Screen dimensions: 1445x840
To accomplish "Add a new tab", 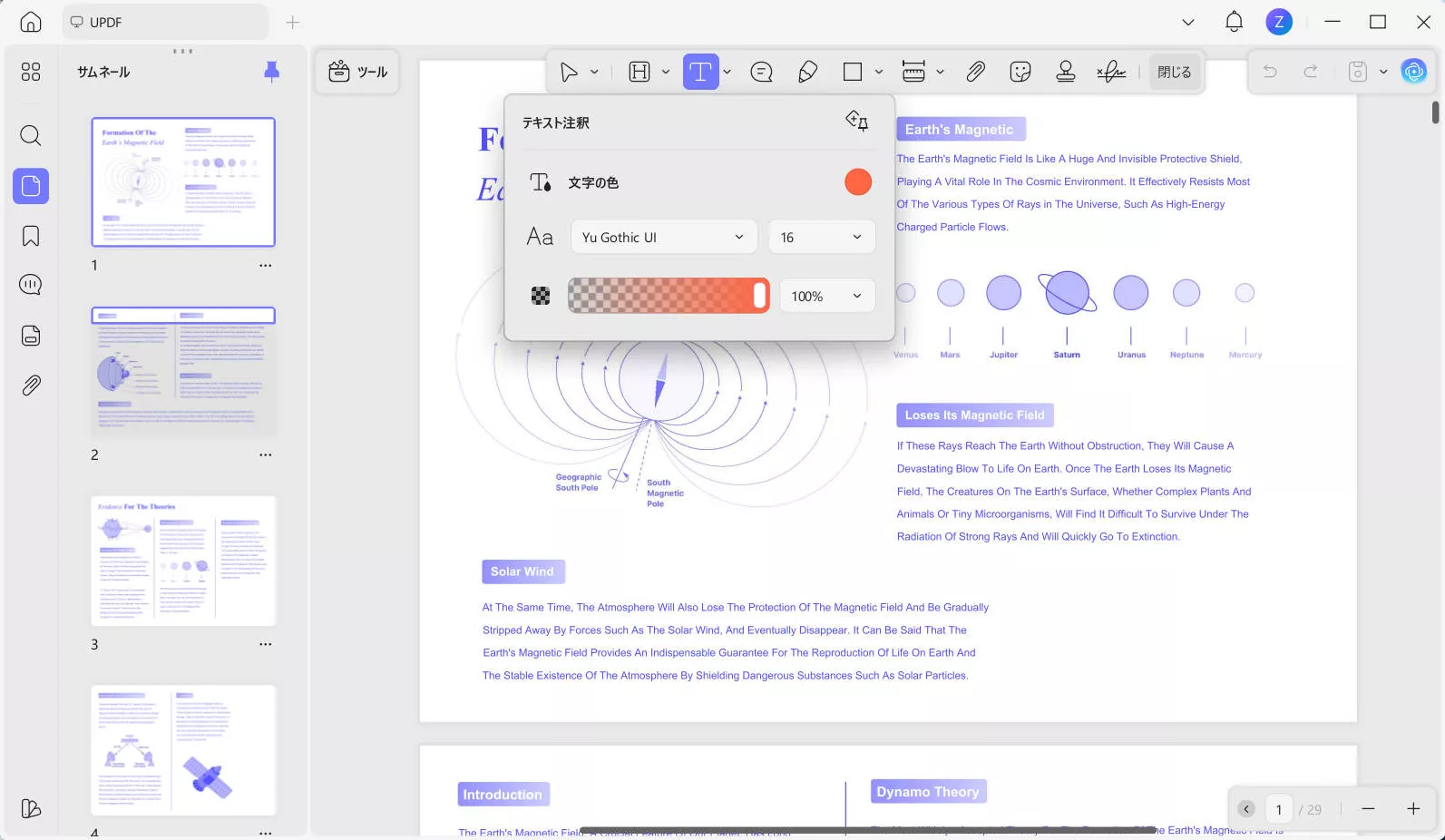I will click(292, 22).
